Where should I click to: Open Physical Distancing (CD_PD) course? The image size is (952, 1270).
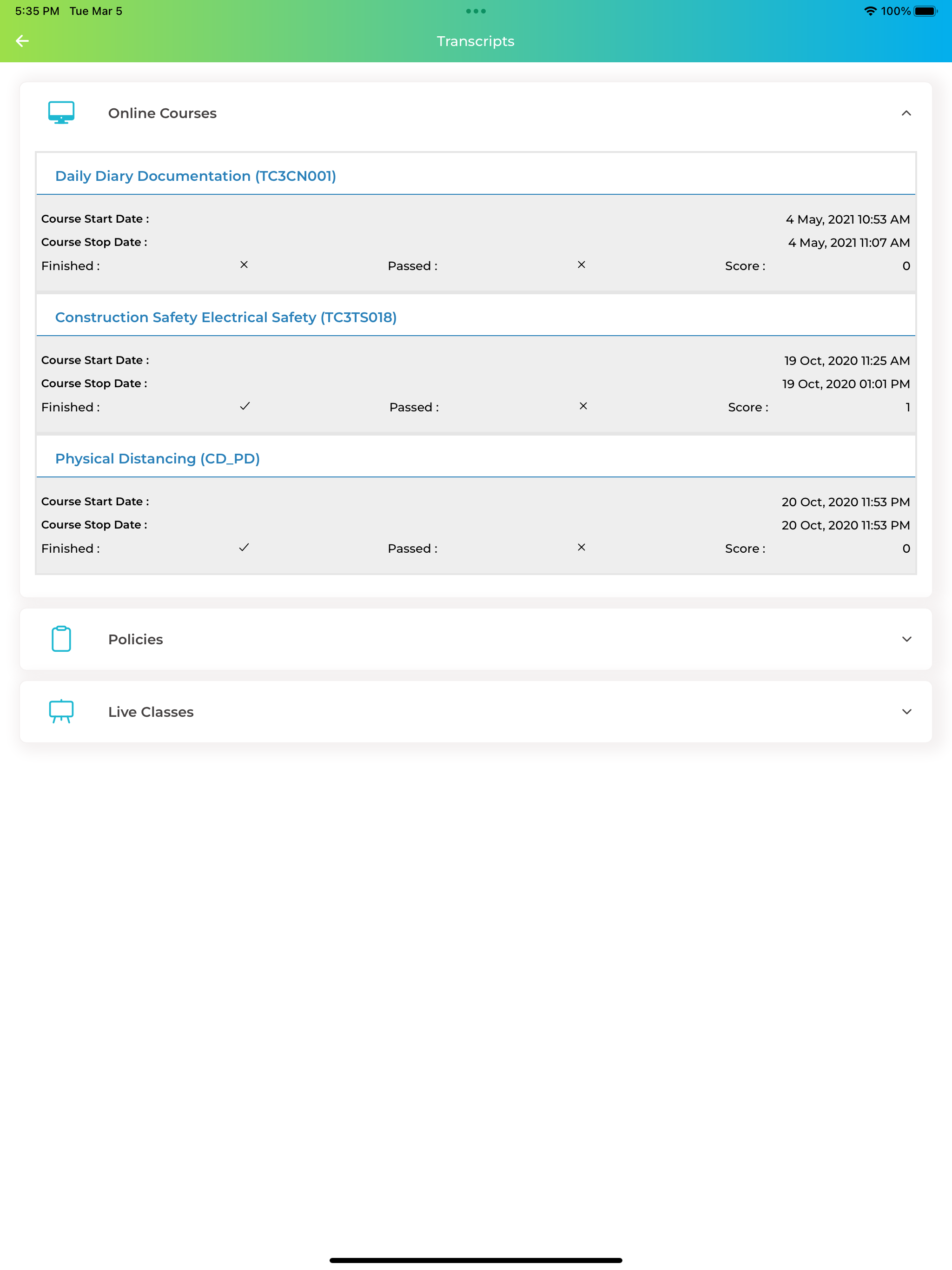click(x=157, y=458)
